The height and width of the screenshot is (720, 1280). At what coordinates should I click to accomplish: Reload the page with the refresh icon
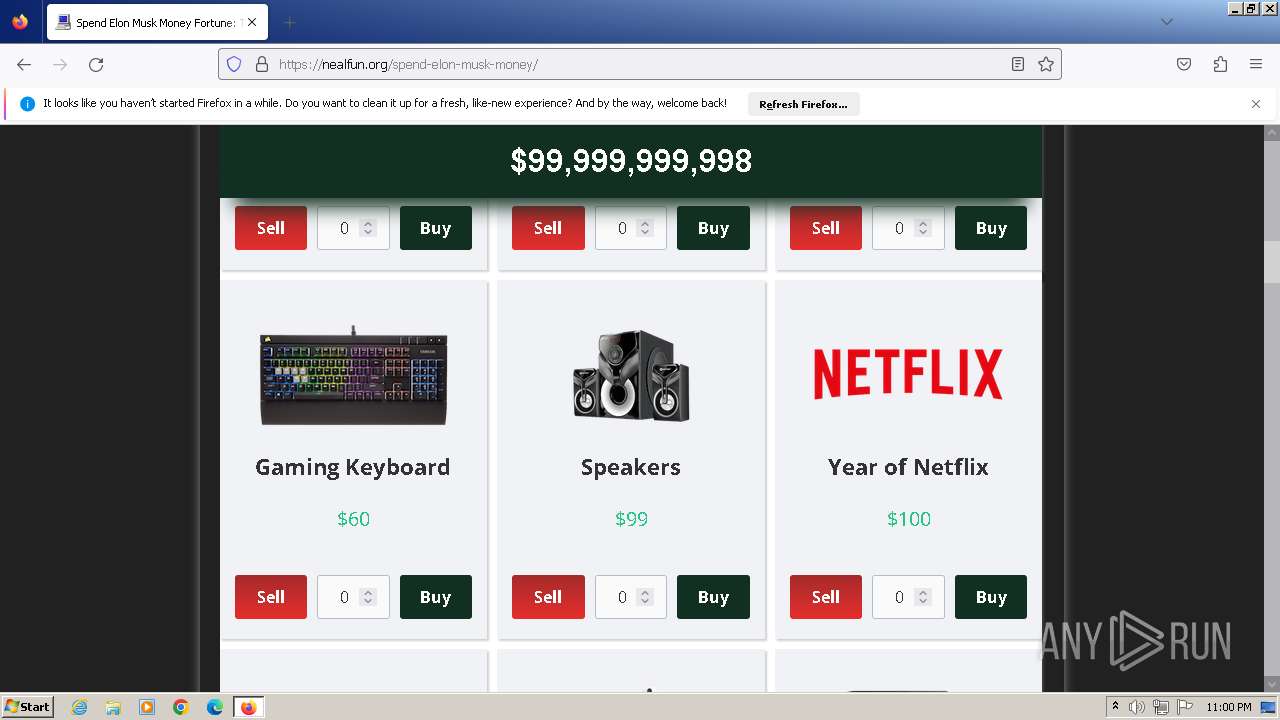(x=96, y=64)
